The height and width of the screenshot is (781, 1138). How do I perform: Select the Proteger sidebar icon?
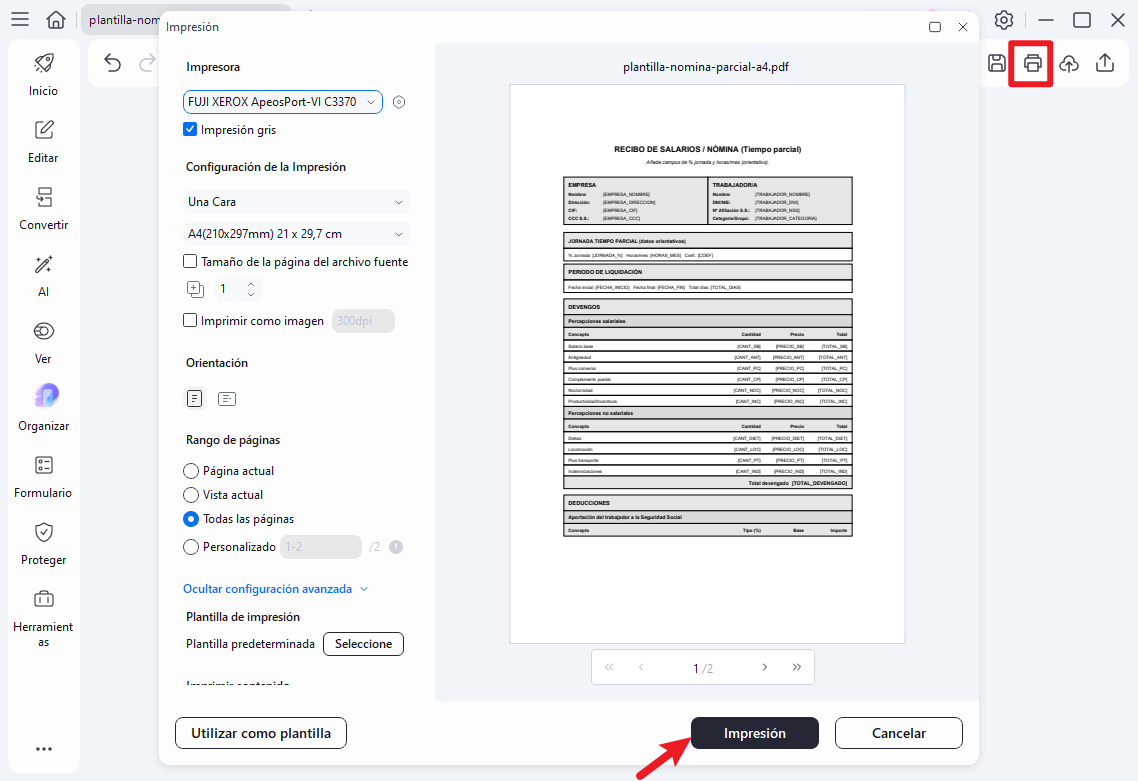tap(43, 543)
